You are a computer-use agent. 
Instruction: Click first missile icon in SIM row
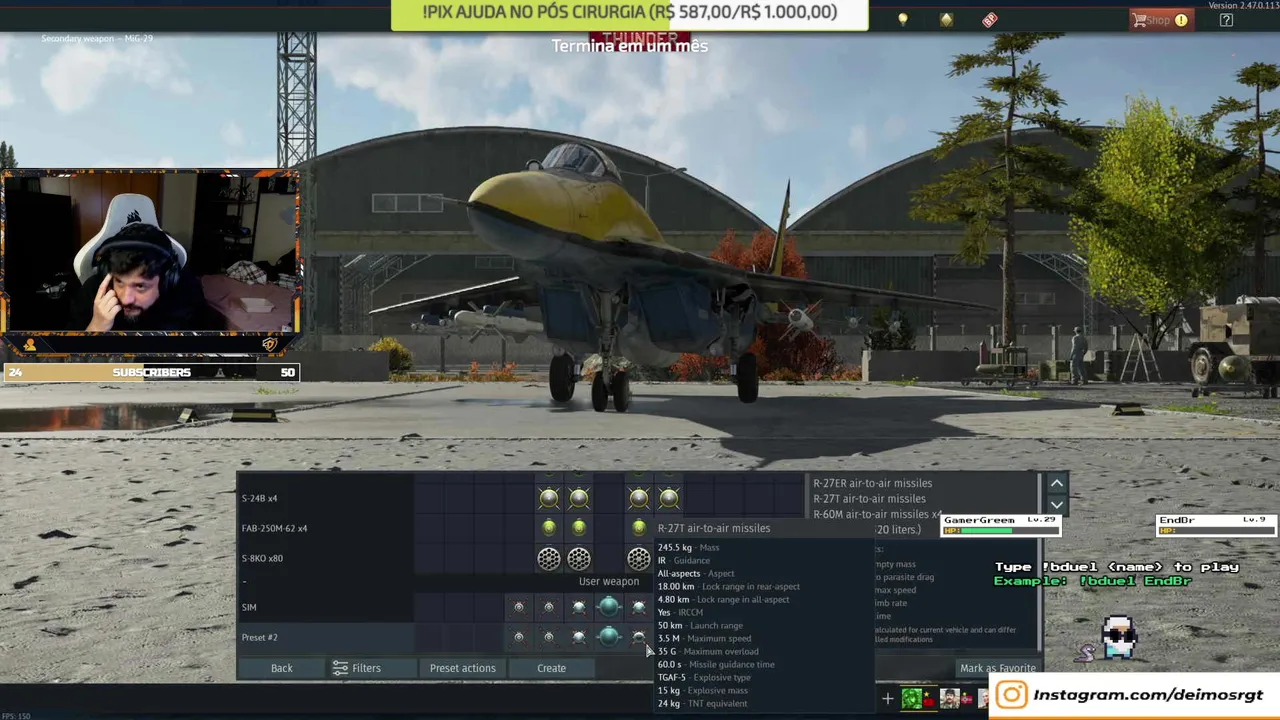(x=518, y=607)
